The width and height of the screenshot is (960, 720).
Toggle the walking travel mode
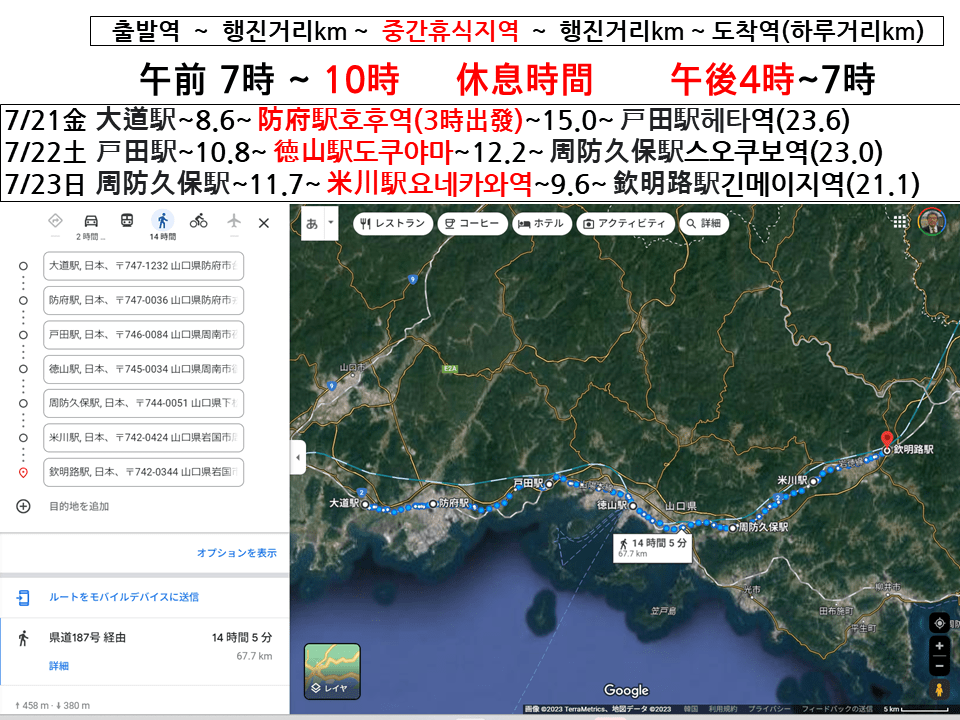click(x=162, y=221)
